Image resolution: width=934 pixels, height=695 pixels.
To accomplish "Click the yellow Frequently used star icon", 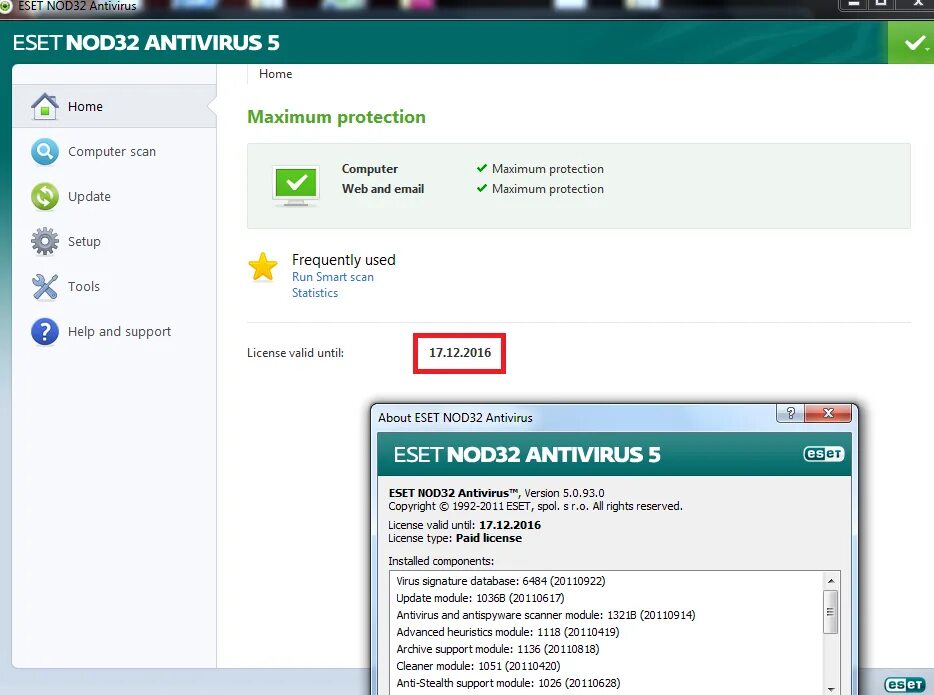I will [x=263, y=266].
